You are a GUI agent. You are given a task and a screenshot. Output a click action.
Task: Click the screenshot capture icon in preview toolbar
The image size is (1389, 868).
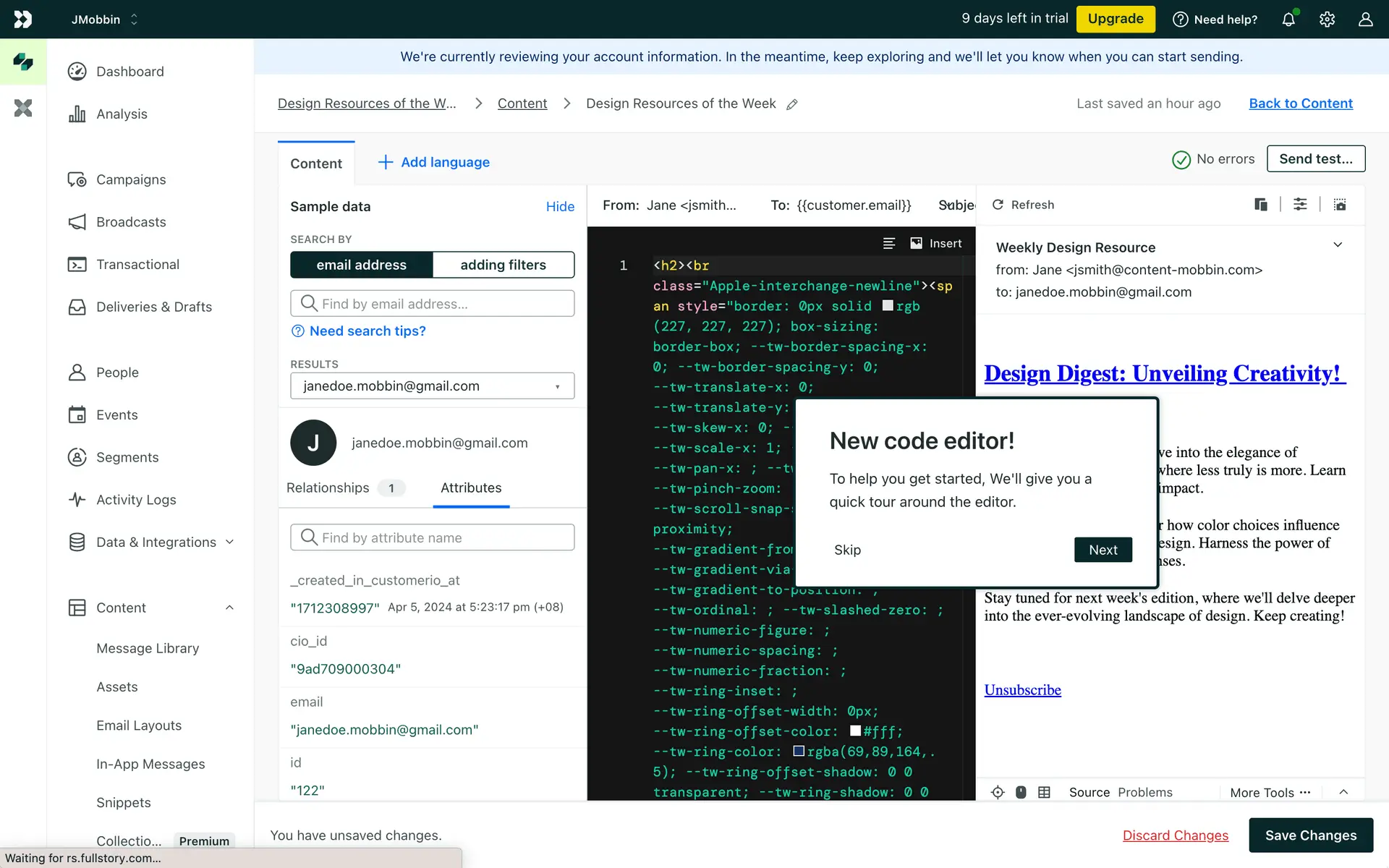point(1340,205)
